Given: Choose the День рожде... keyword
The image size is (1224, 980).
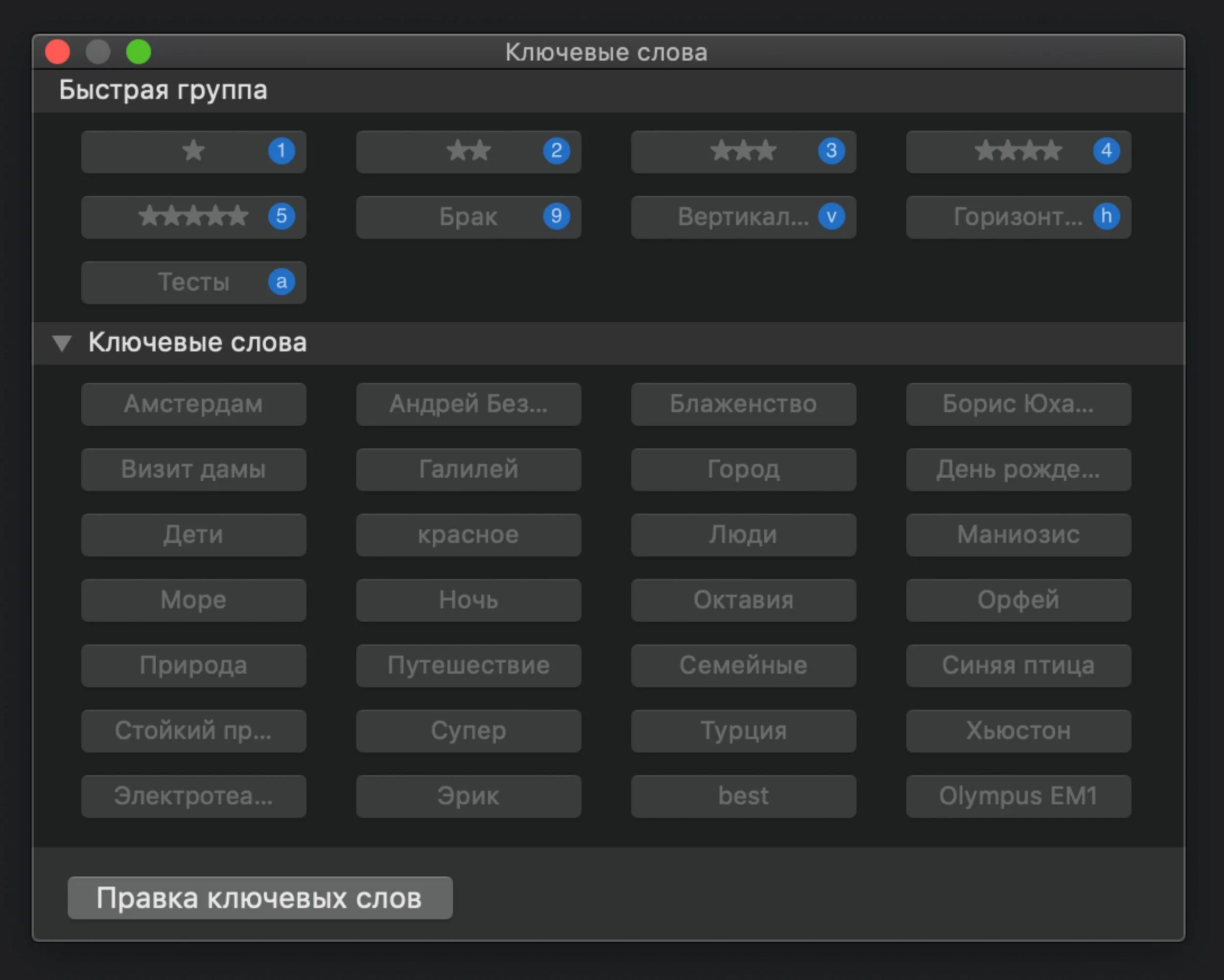Looking at the screenshot, I should [x=1018, y=469].
